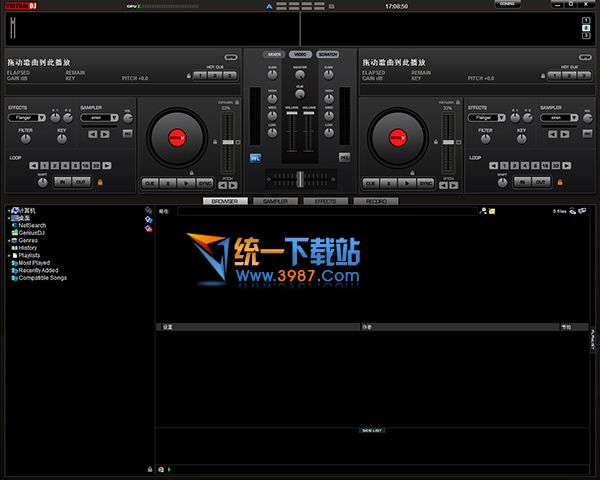This screenshot has width=600, height=480.
Task: Click the left deck red-centered turntable platter
Action: pos(177,137)
